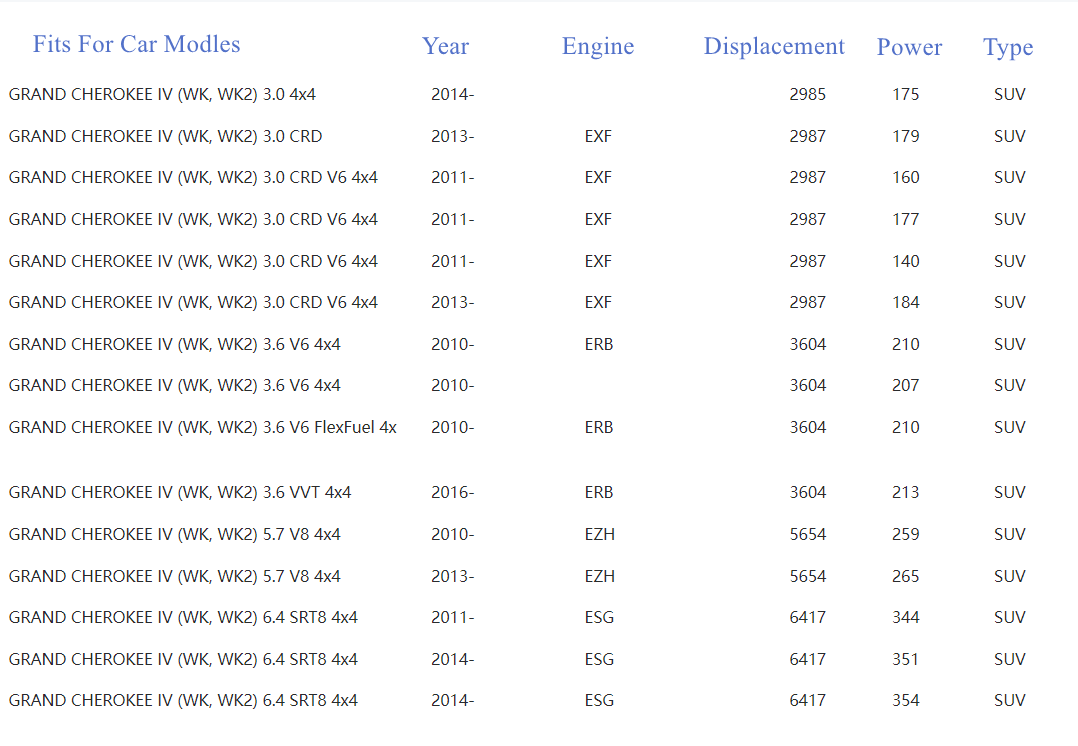The height and width of the screenshot is (746, 1078).
Task: Select the SUV type in the 175 power row
Action: click(x=1009, y=94)
